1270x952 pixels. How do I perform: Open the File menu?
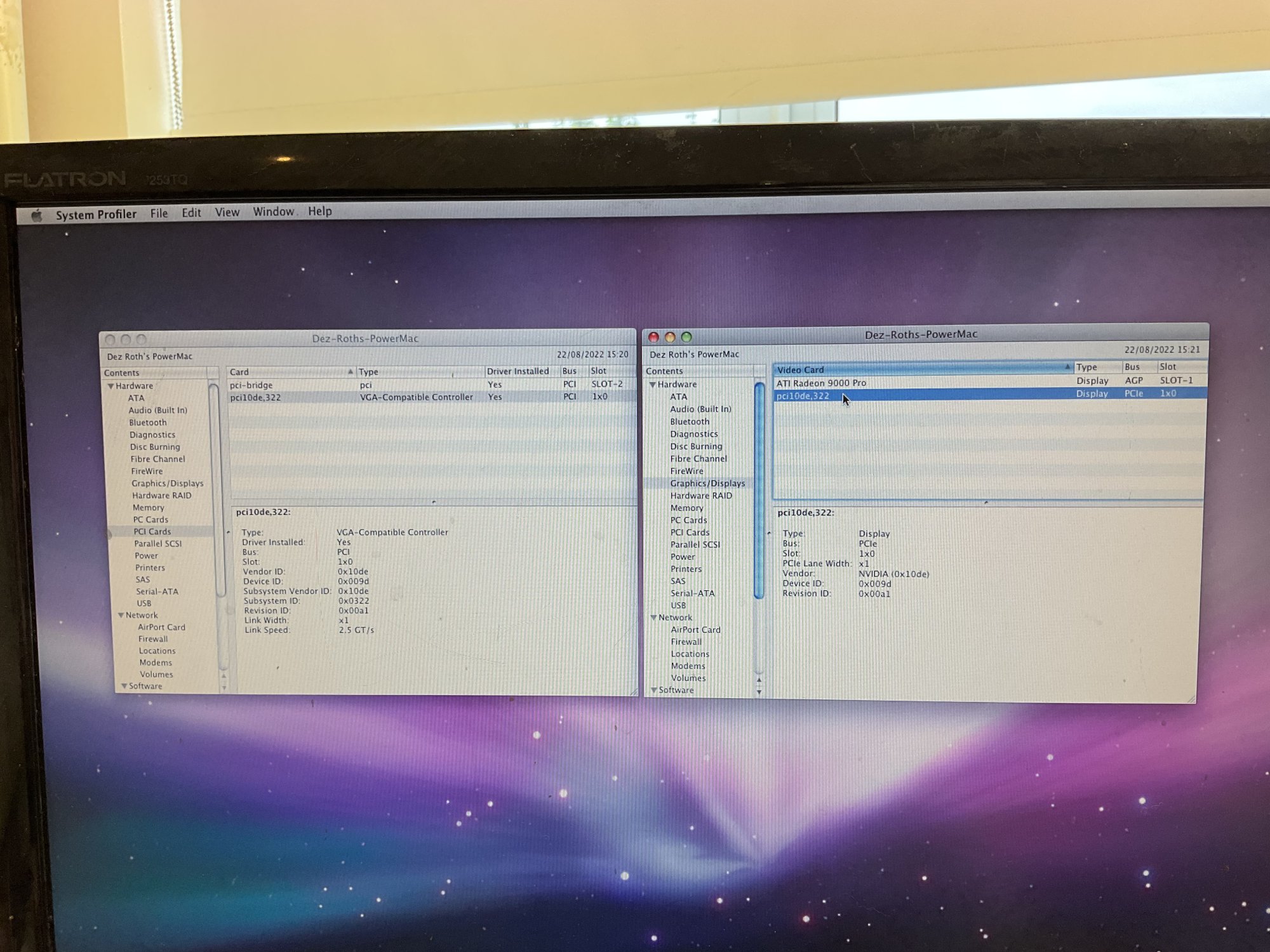click(159, 213)
